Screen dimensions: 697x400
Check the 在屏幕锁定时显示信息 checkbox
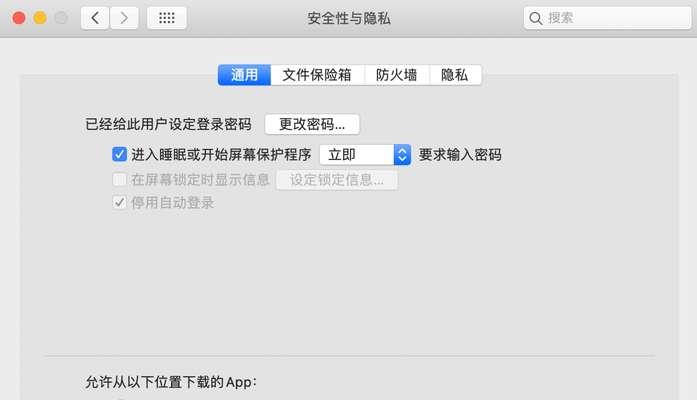click(119, 180)
